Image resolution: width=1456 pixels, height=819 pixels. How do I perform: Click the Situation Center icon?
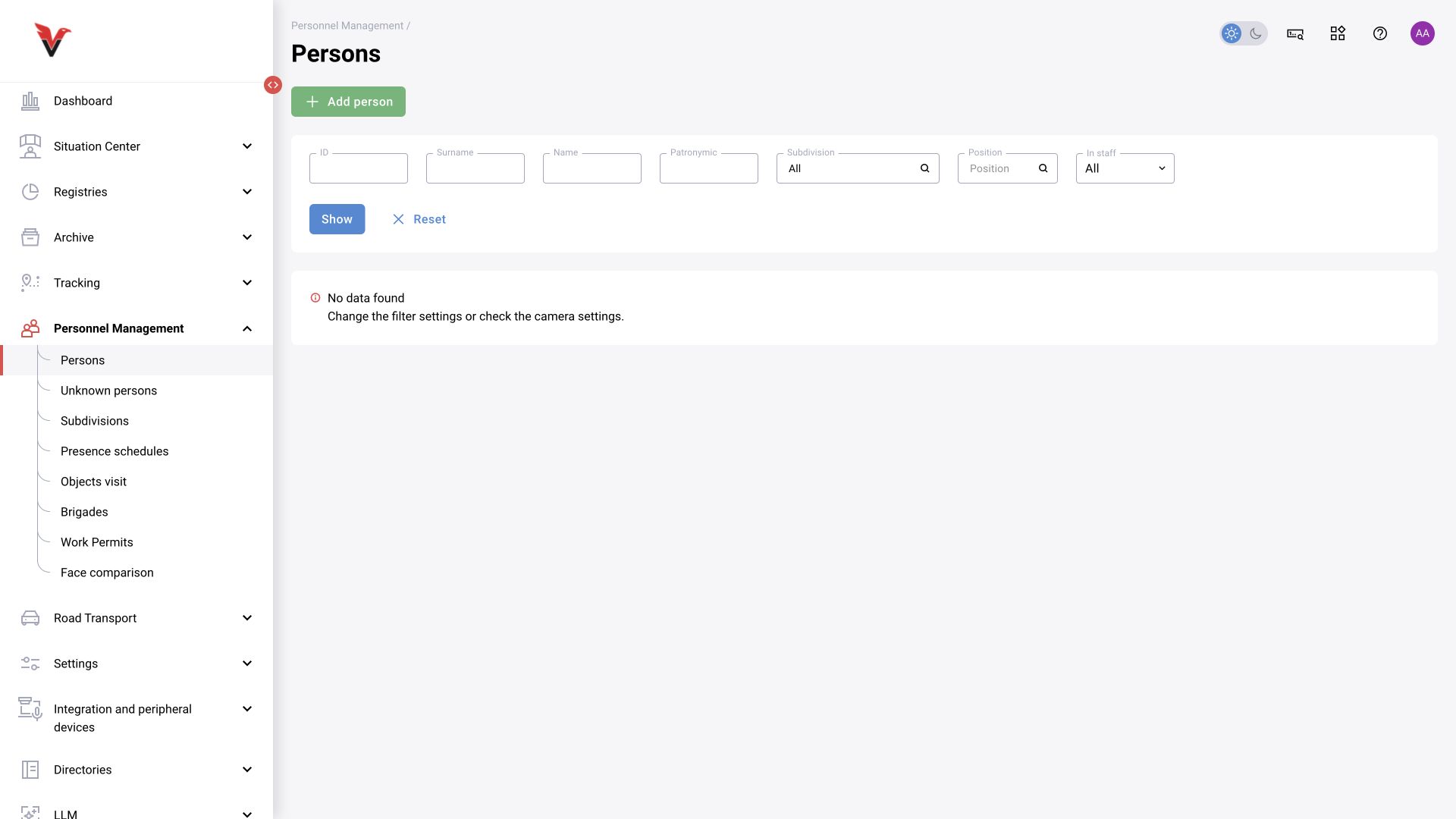coord(30,146)
